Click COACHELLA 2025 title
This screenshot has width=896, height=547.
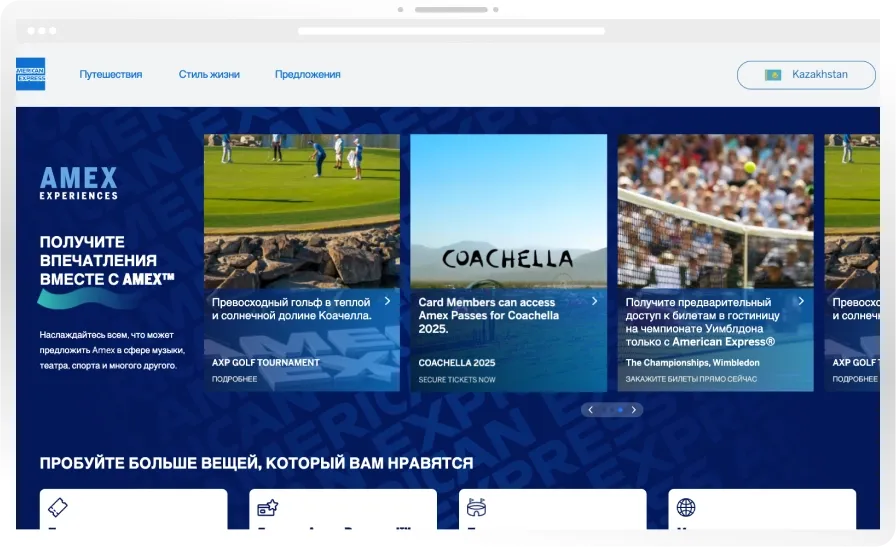tap(457, 362)
